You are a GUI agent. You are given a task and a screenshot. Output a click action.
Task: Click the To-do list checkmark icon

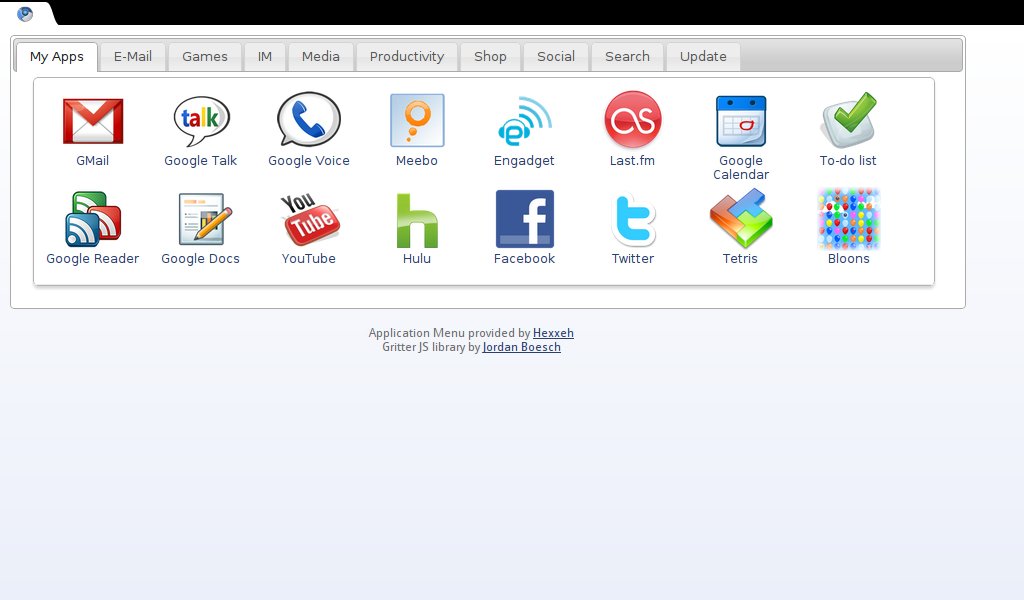(x=848, y=120)
